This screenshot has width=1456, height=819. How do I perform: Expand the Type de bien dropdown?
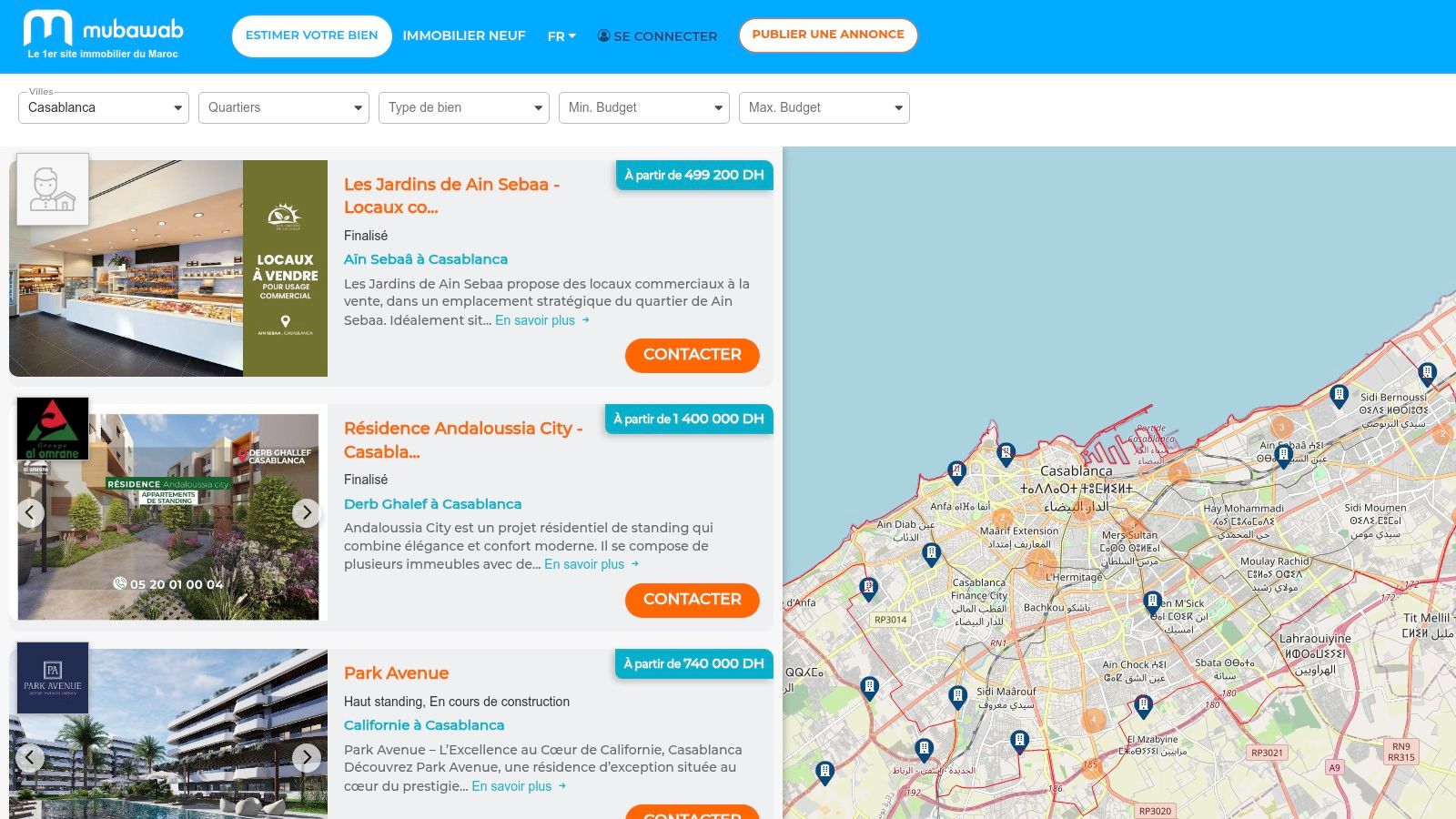(x=464, y=107)
